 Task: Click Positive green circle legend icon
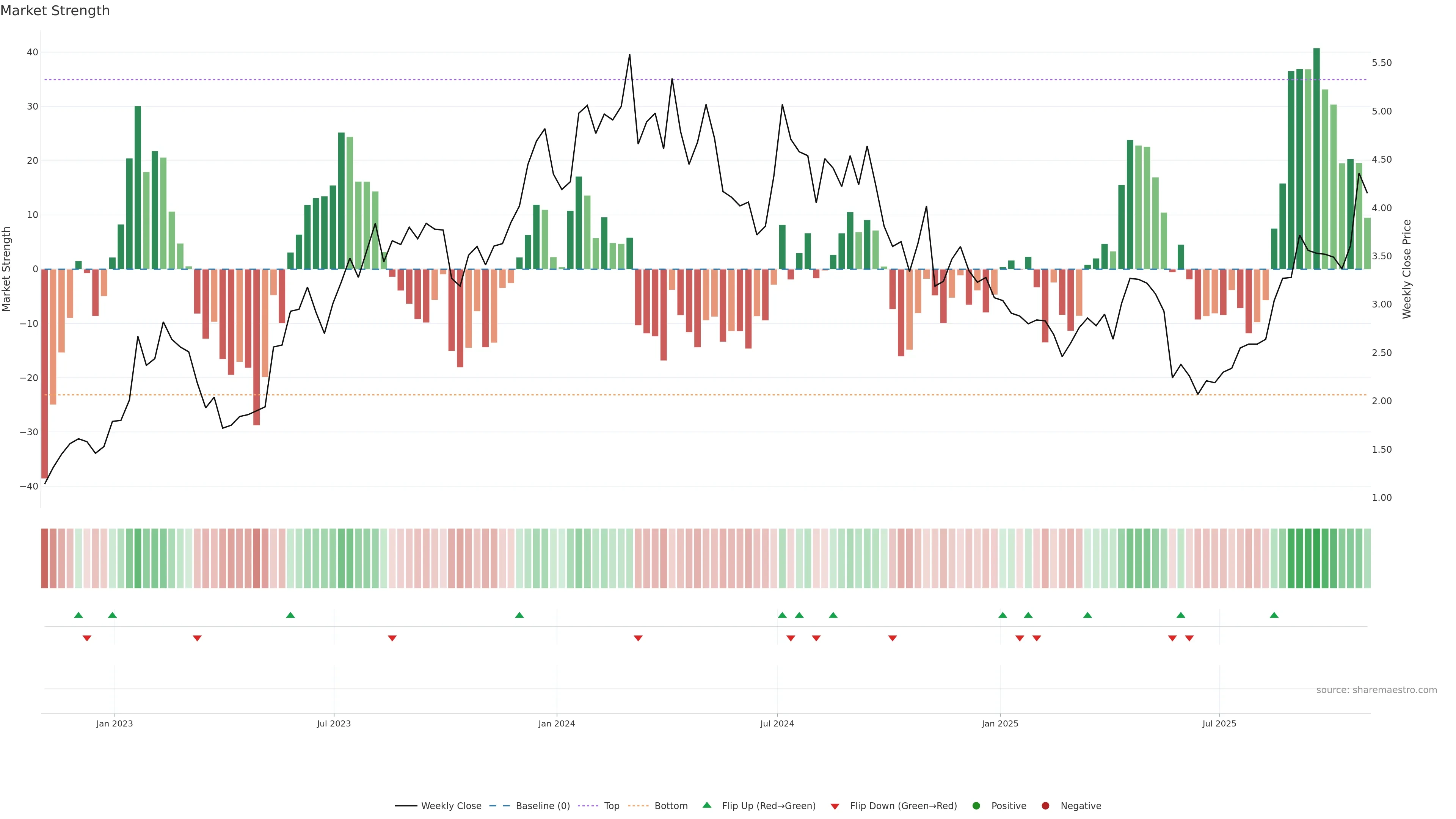976,806
